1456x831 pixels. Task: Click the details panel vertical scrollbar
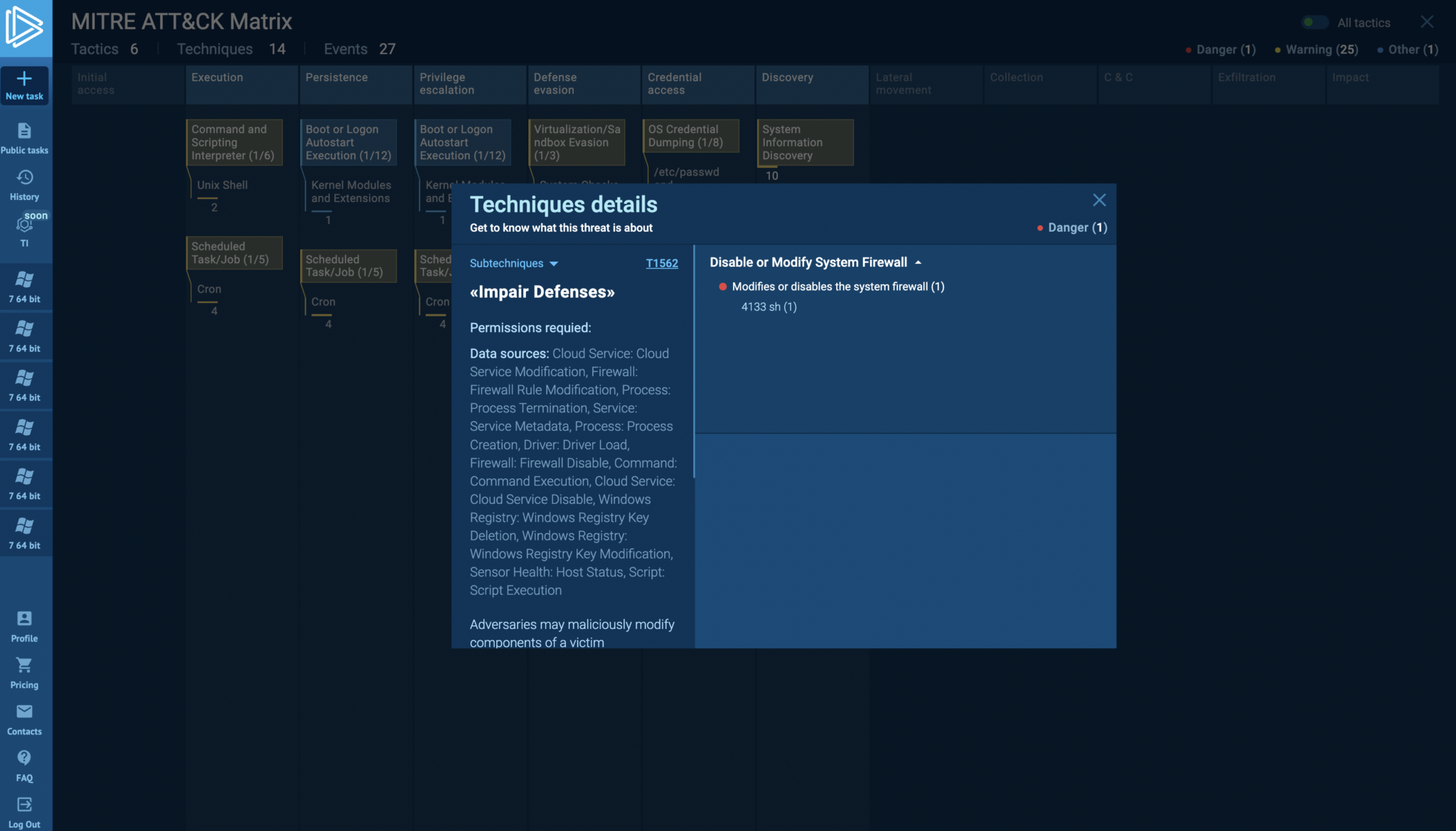[693, 363]
